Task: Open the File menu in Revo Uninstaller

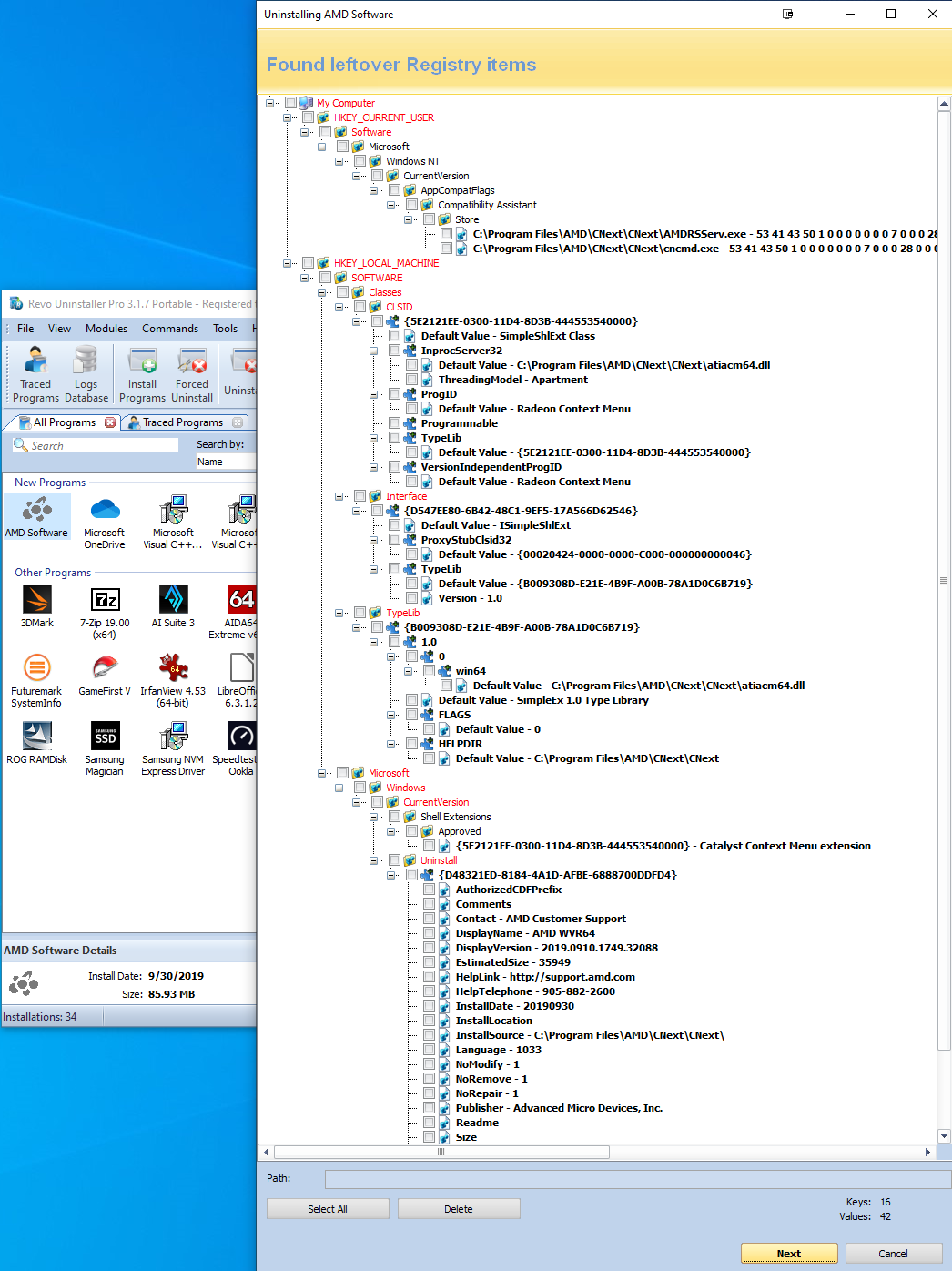Action: (25, 329)
